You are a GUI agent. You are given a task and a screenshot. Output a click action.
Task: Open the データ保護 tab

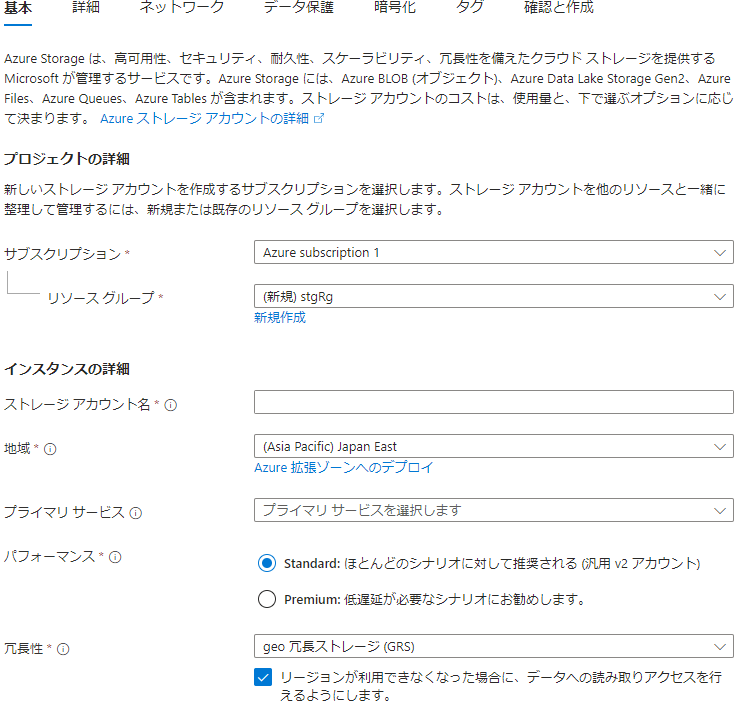point(298,8)
